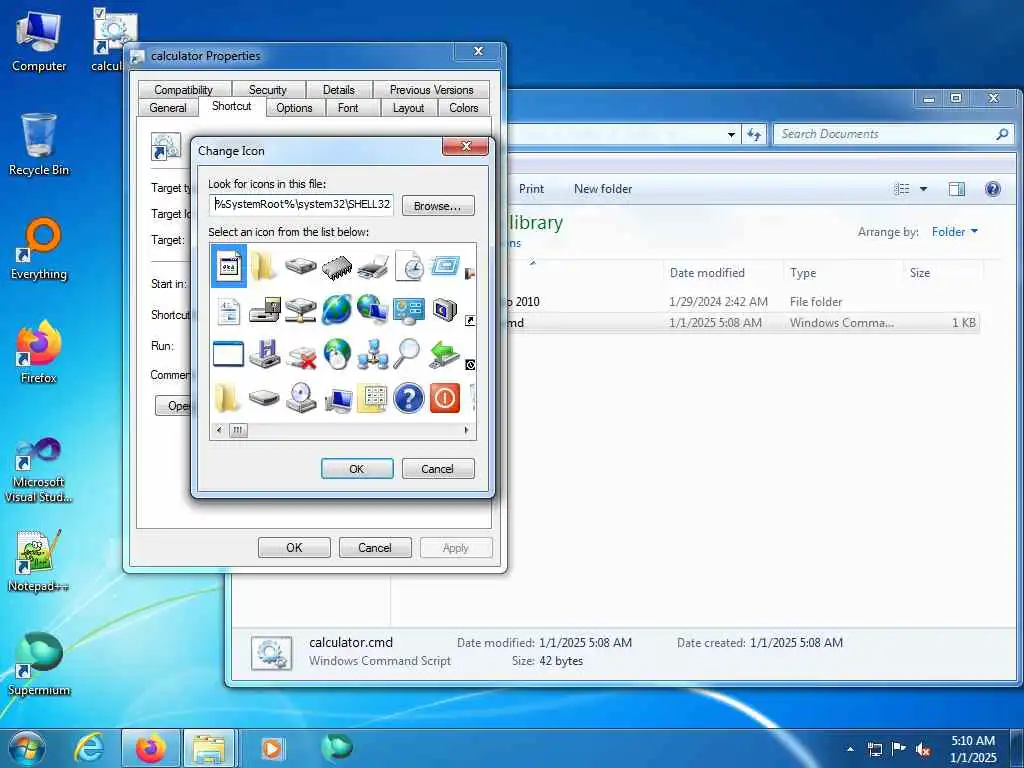Screen dimensions: 1024x768
Task: Click the icon file path field
Action: point(302,204)
